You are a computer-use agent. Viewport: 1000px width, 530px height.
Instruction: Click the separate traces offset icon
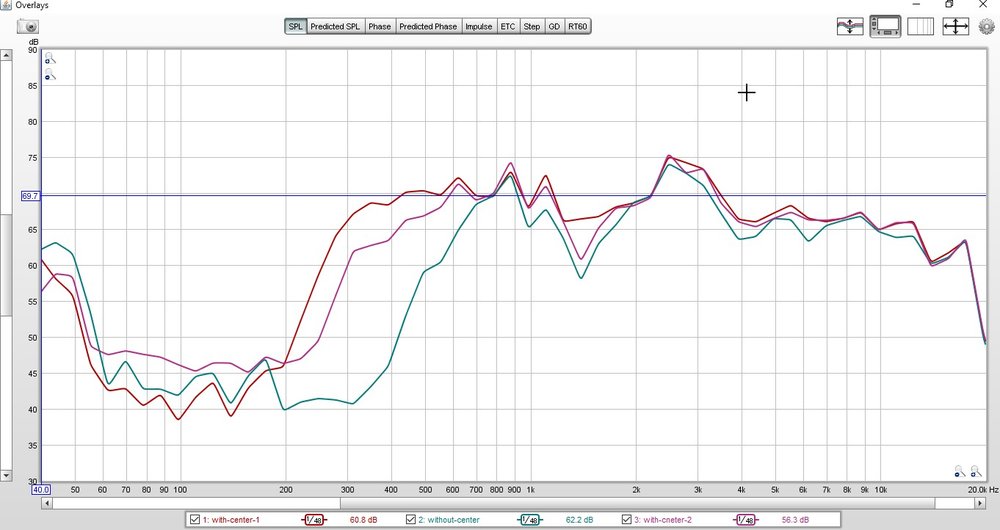click(x=850, y=26)
